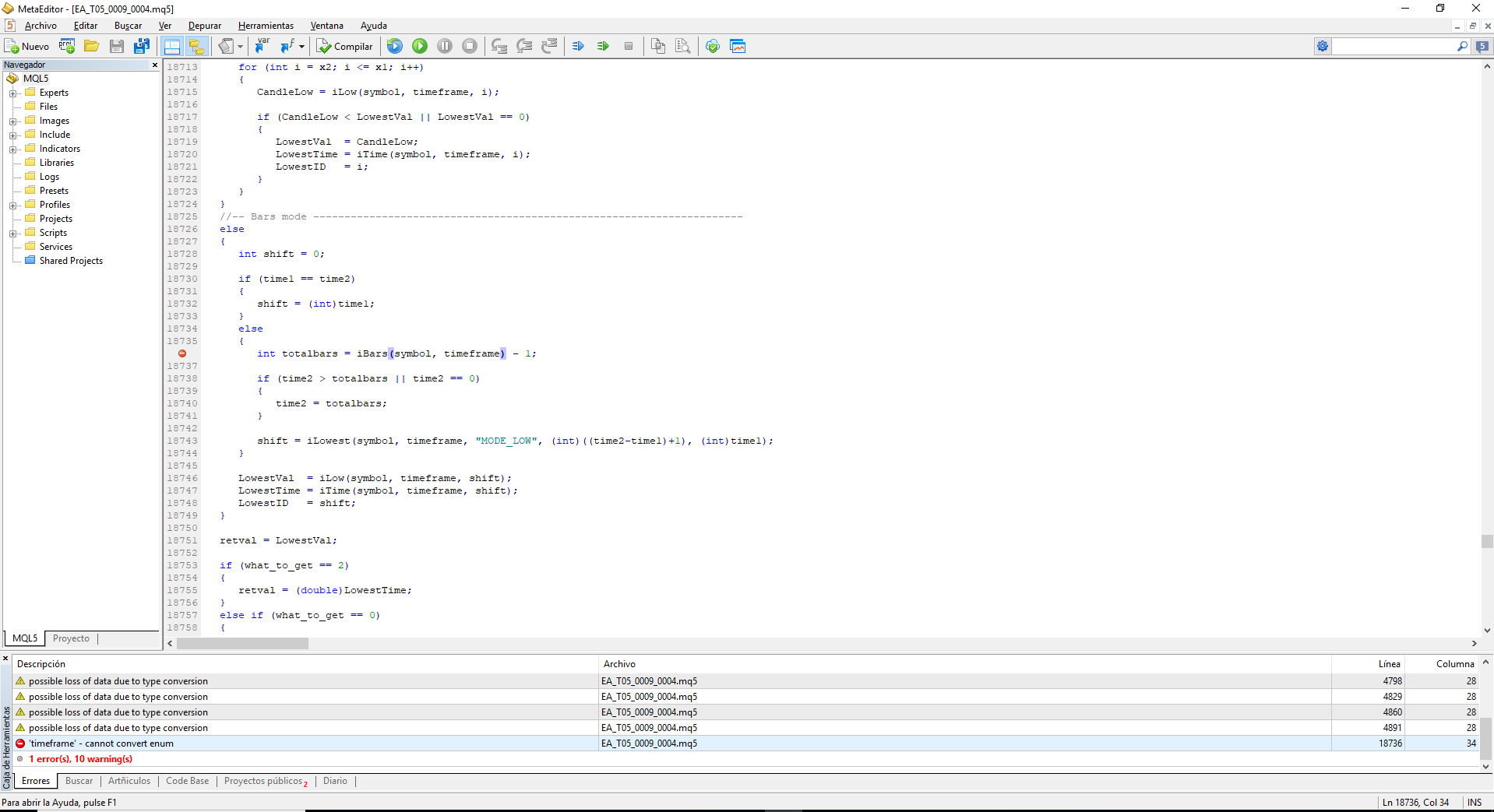Start debugging with the green play icon
This screenshot has height=812, width=1494.
pos(420,47)
